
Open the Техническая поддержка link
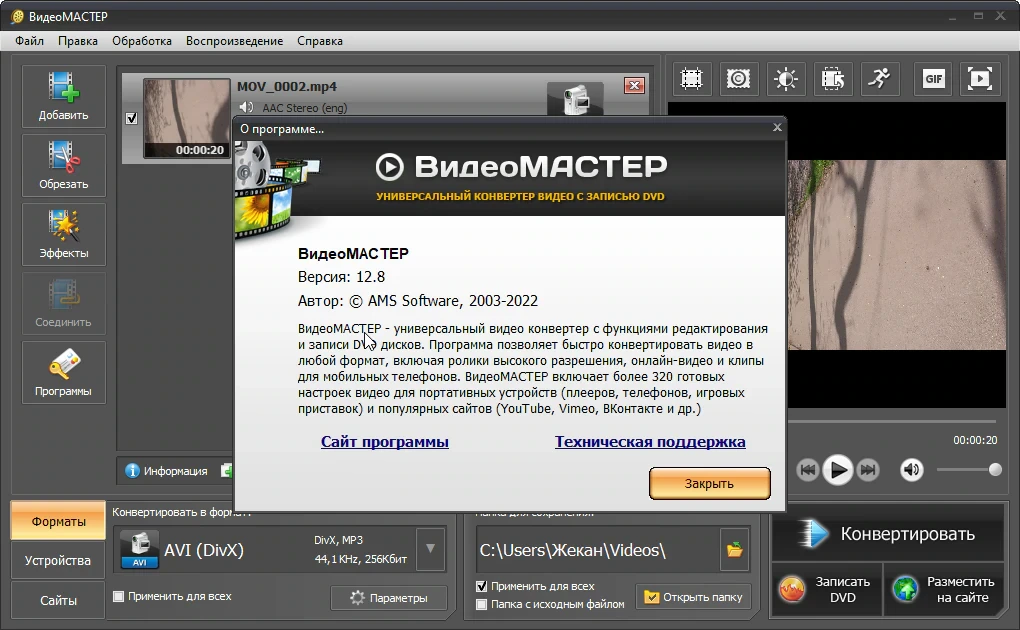650,442
